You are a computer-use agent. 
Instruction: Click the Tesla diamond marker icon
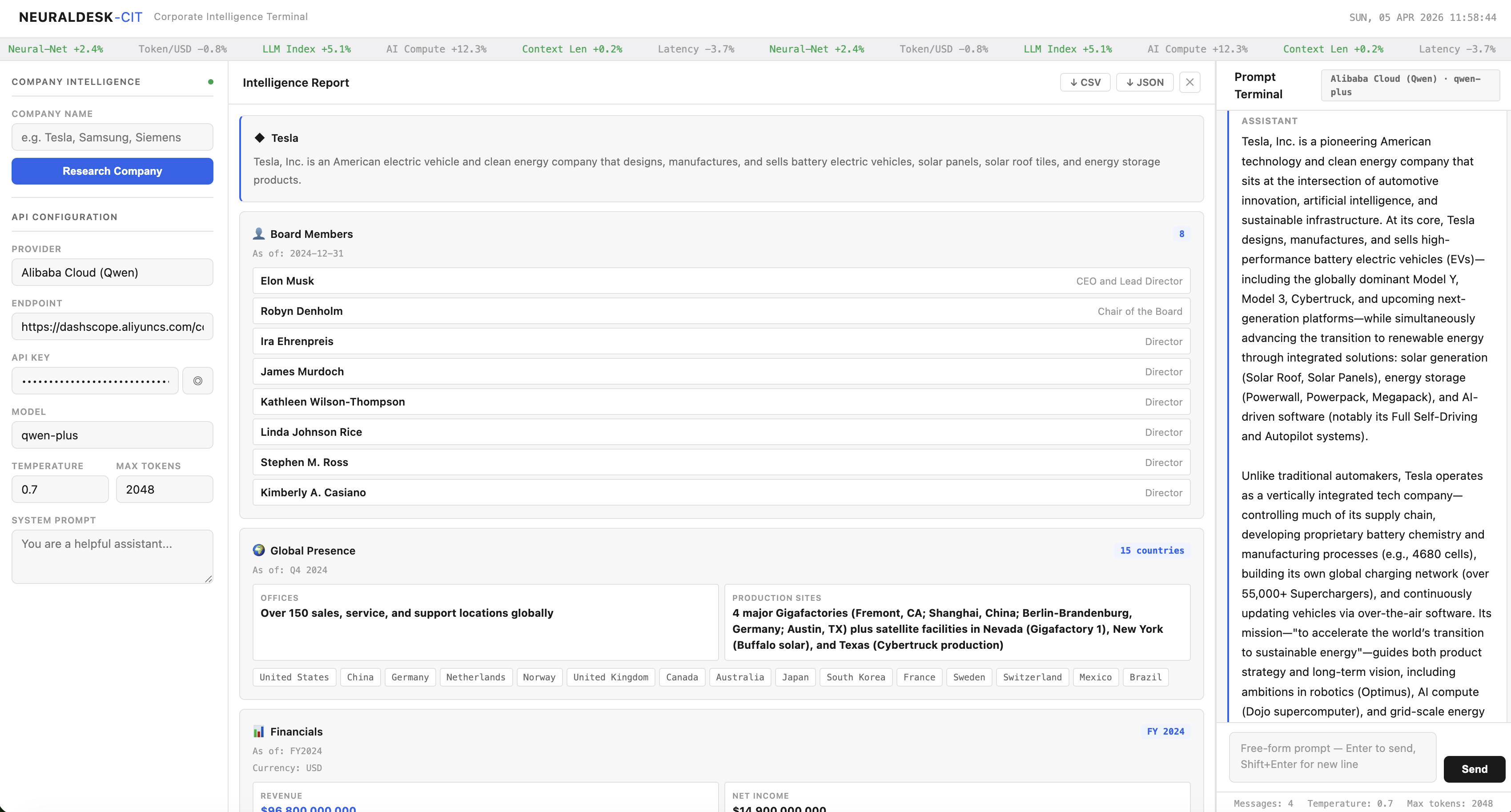260,137
